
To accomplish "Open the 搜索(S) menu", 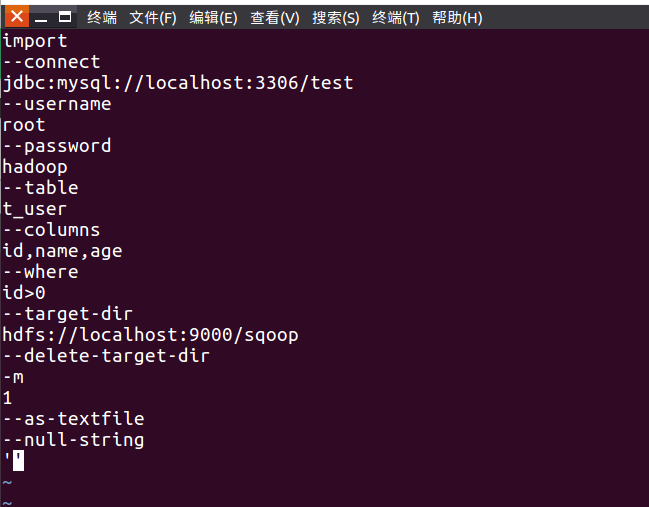I will (x=335, y=18).
